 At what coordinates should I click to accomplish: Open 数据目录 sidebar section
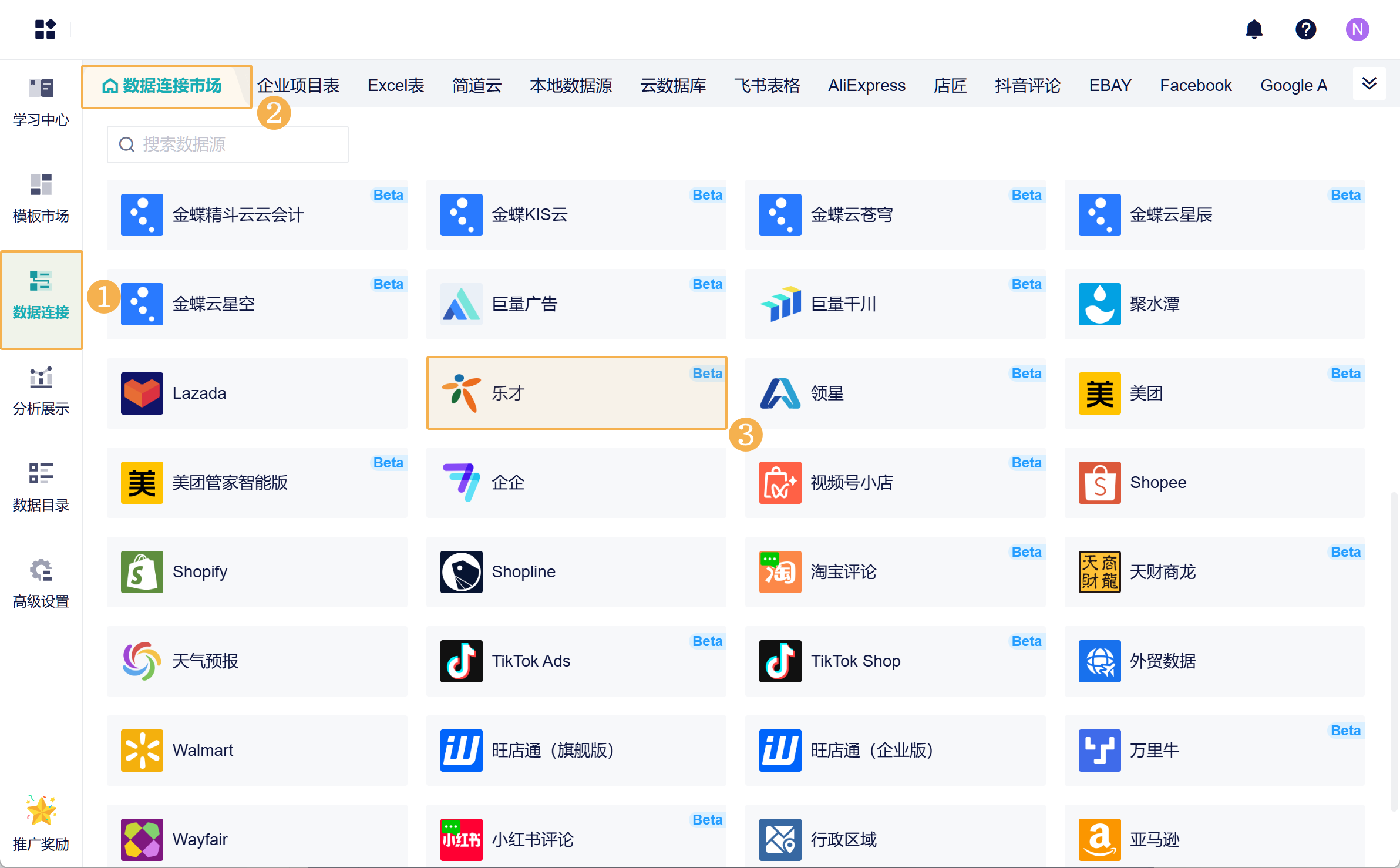(41, 488)
